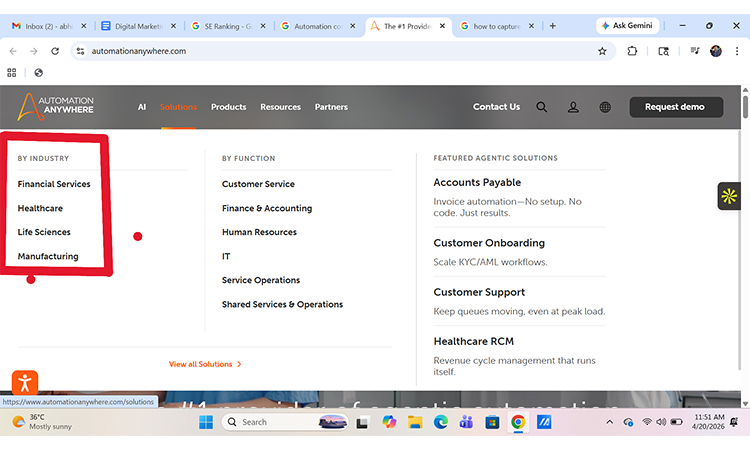750x450 pixels.
Task: Open the orange accessibility widget
Action: 25,383
